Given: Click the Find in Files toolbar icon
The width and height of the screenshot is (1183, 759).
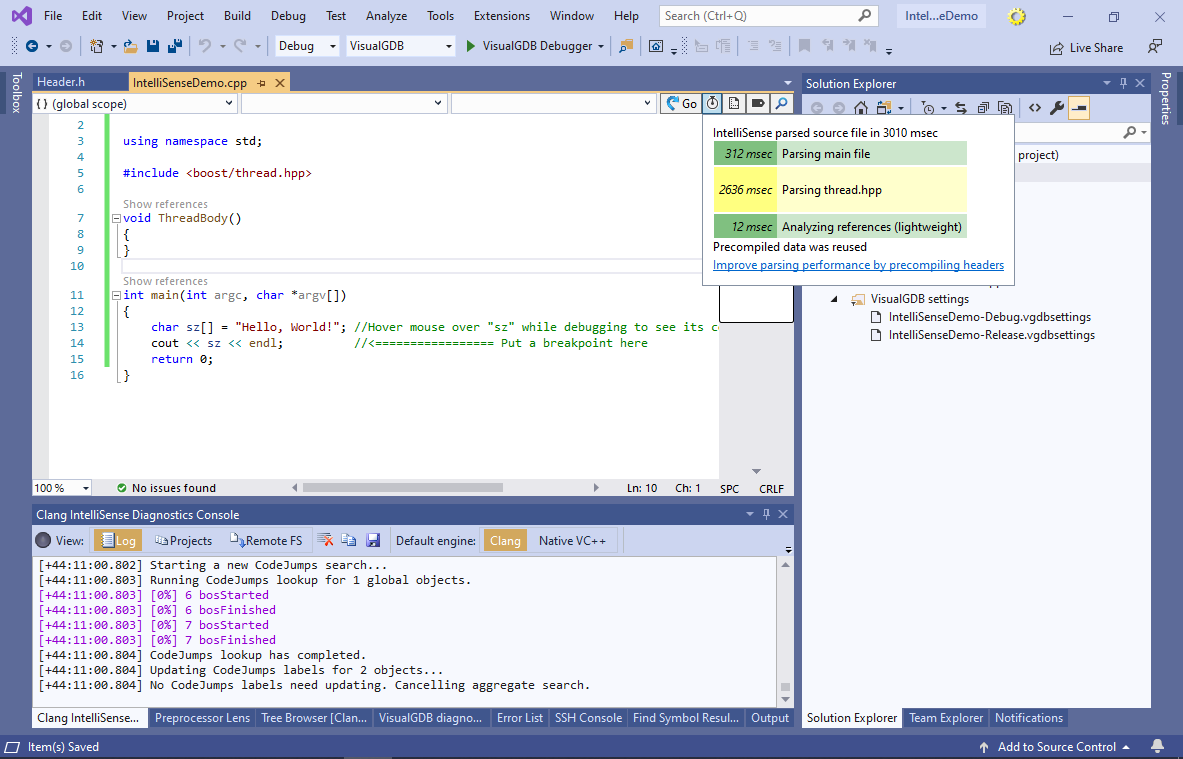Looking at the screenshot, I should click(625, 46).
